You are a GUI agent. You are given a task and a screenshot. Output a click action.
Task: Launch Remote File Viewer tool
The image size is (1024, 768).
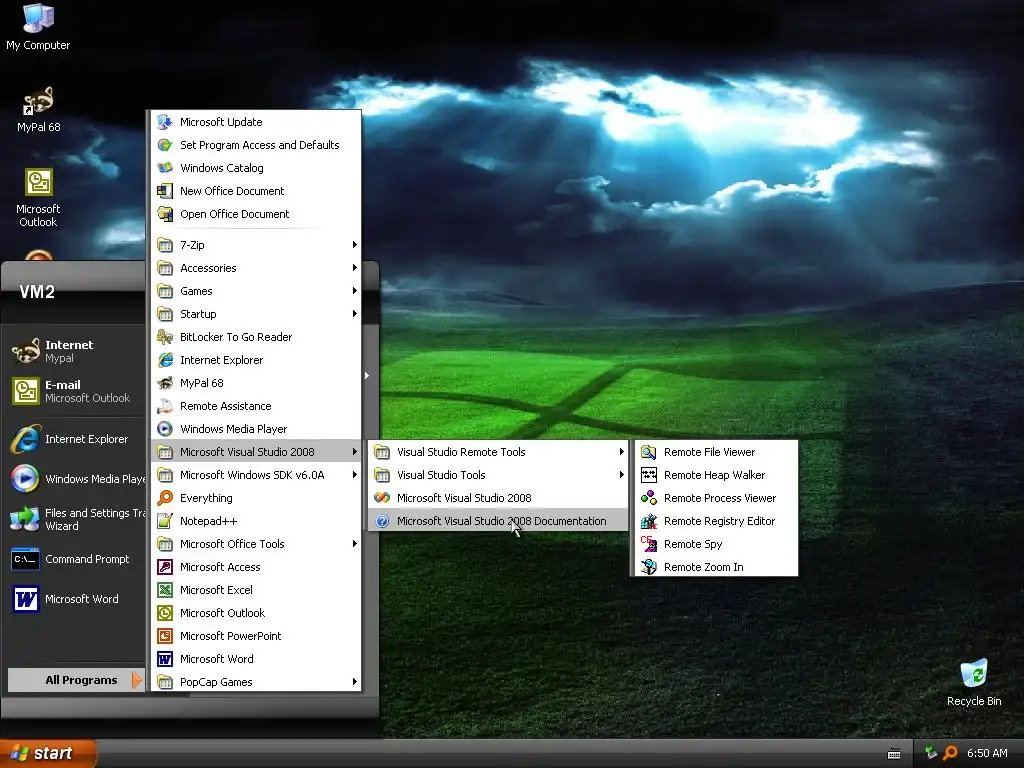click(714, 452)
